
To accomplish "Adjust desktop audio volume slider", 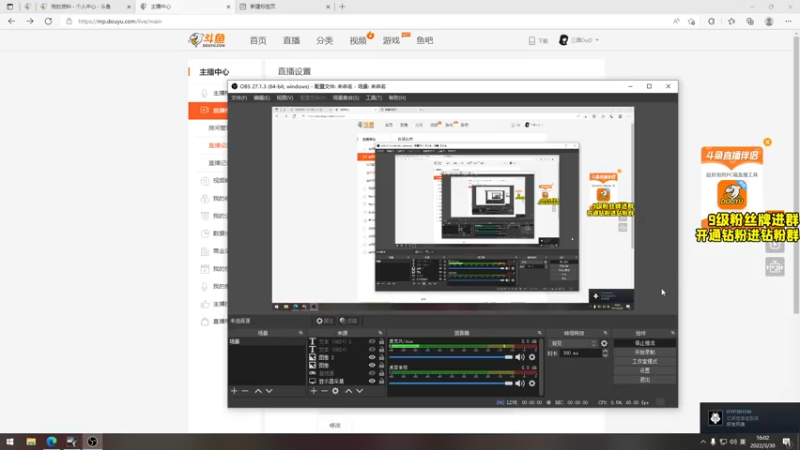I will (451, 383).
